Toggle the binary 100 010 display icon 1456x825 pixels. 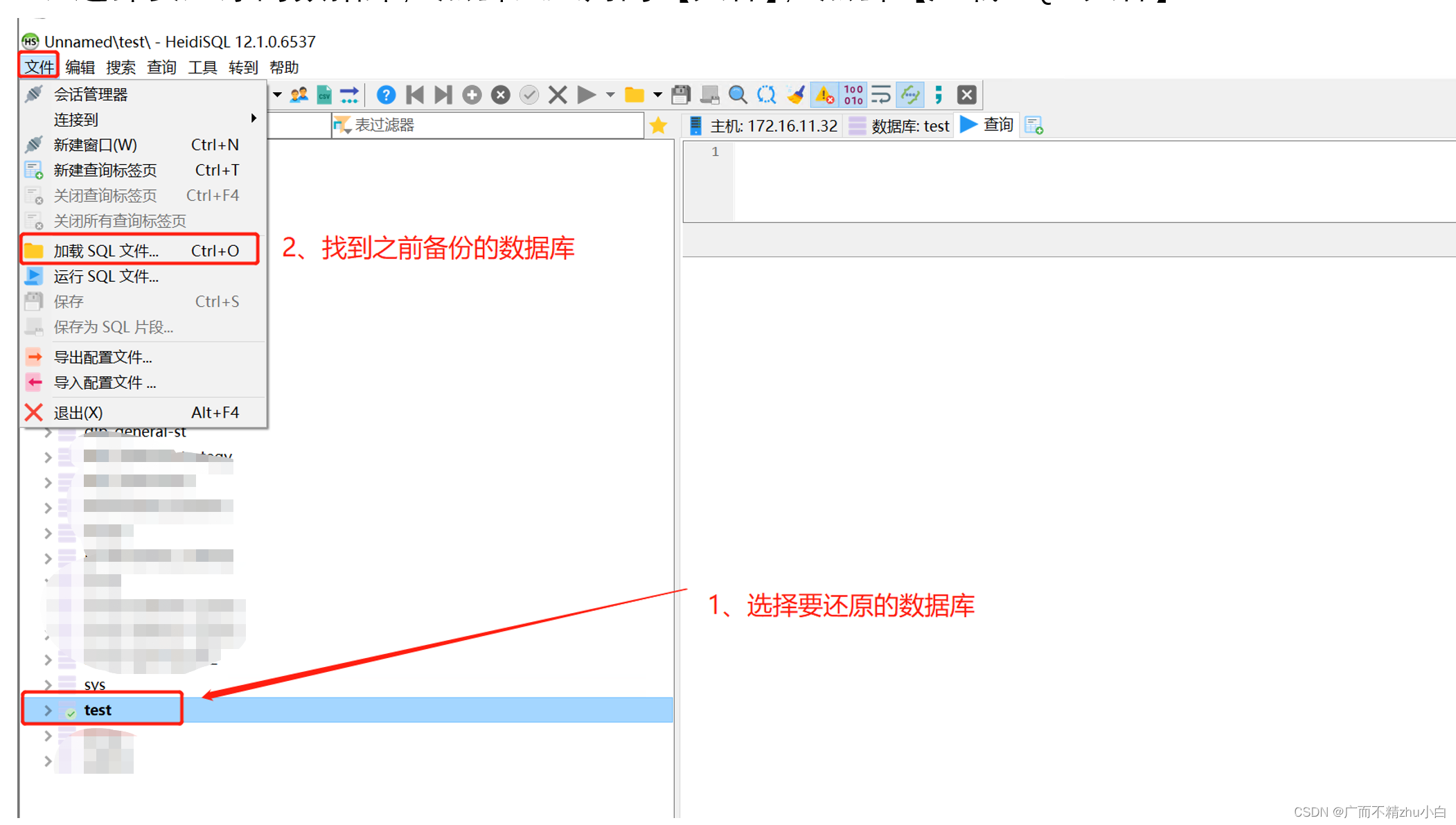point(853,95)
